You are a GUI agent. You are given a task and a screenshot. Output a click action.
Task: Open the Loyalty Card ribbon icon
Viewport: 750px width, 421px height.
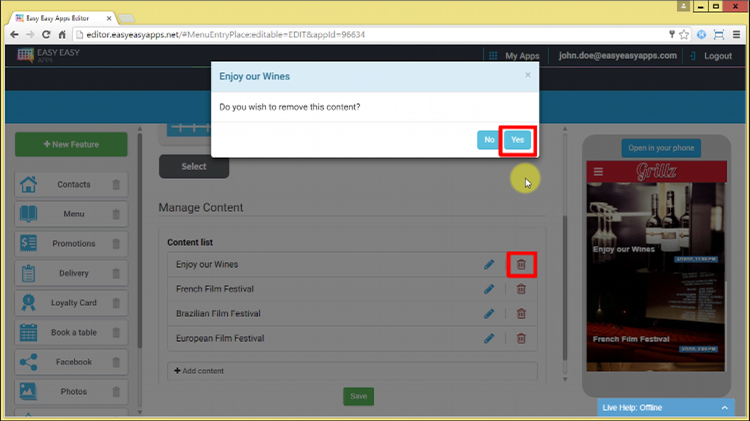pos(28,302)
